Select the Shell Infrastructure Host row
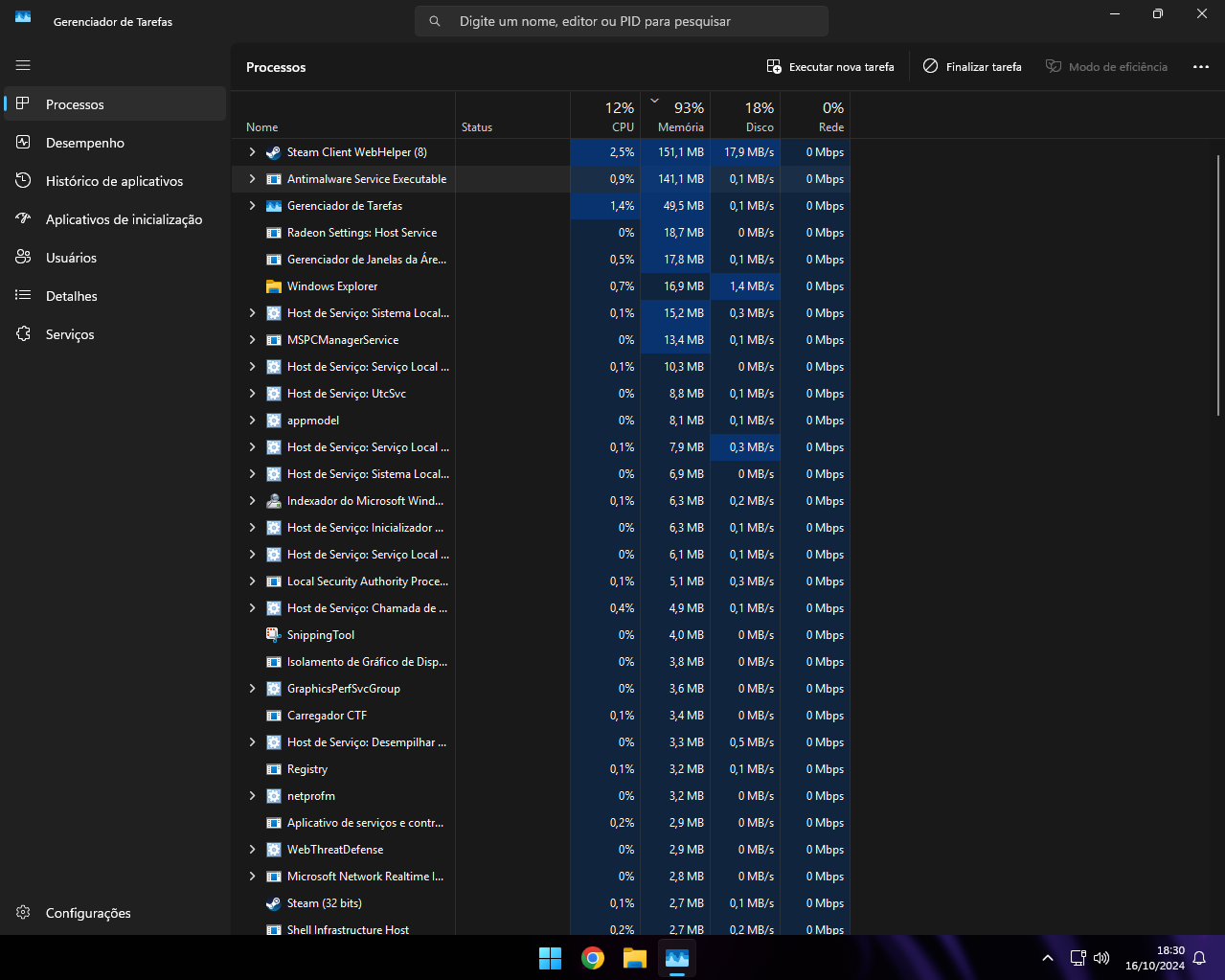This screenshot has height=980, width=1225. coord(540,929)
